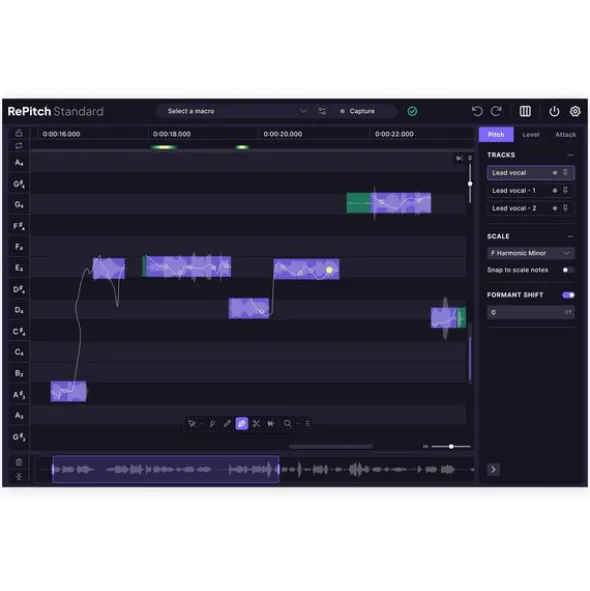Pin the Lead vocal - 1 track
The image size is (590, 591).
(x=565, y=190)
